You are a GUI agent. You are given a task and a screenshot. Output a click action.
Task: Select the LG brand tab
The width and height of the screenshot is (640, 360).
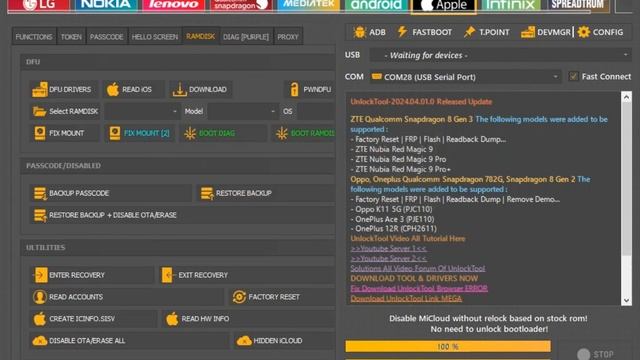pyautogui.click(x=39, y=5)
